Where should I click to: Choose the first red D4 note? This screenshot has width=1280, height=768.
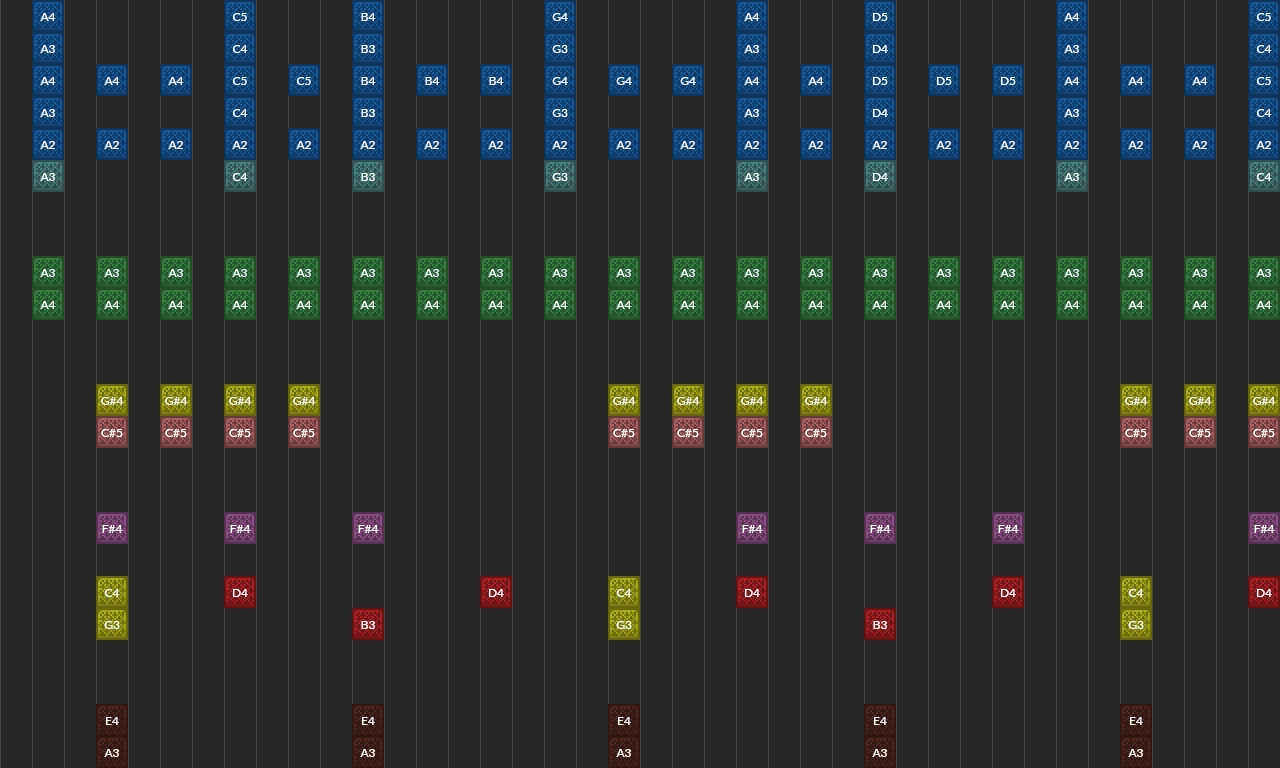(240, 593)
